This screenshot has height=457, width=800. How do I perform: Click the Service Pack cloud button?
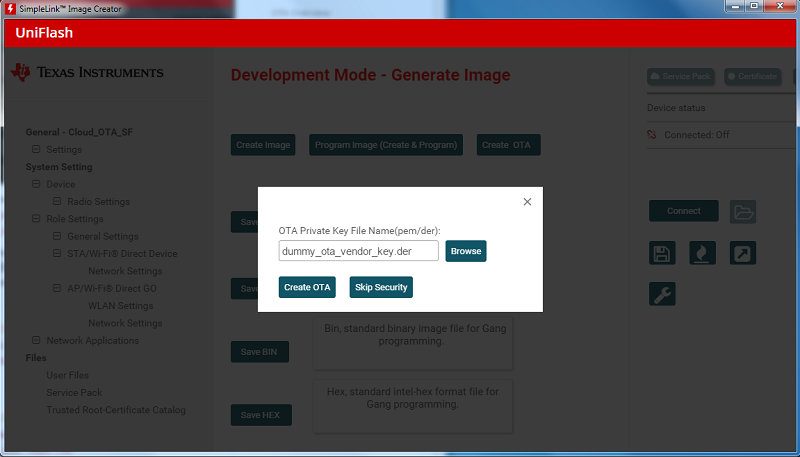pos(681,77)
